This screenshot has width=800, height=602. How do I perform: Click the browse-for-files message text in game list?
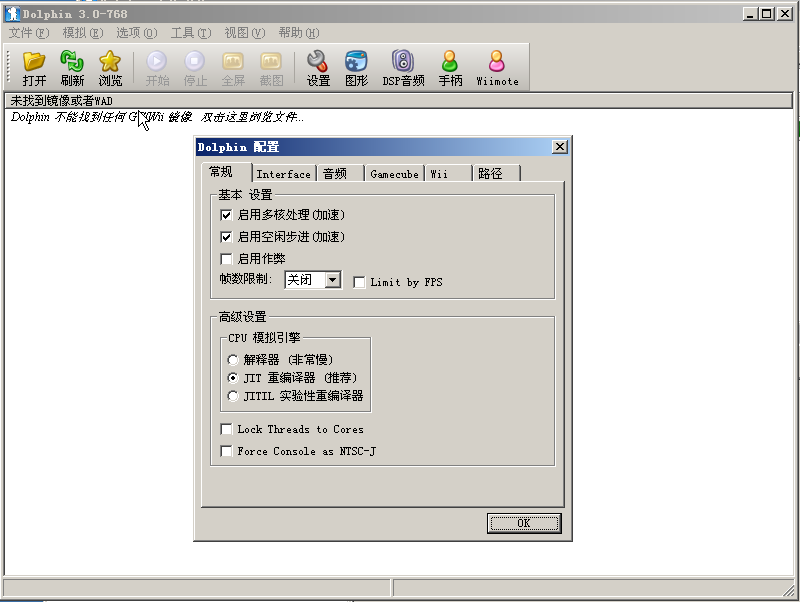click(157, 117)
